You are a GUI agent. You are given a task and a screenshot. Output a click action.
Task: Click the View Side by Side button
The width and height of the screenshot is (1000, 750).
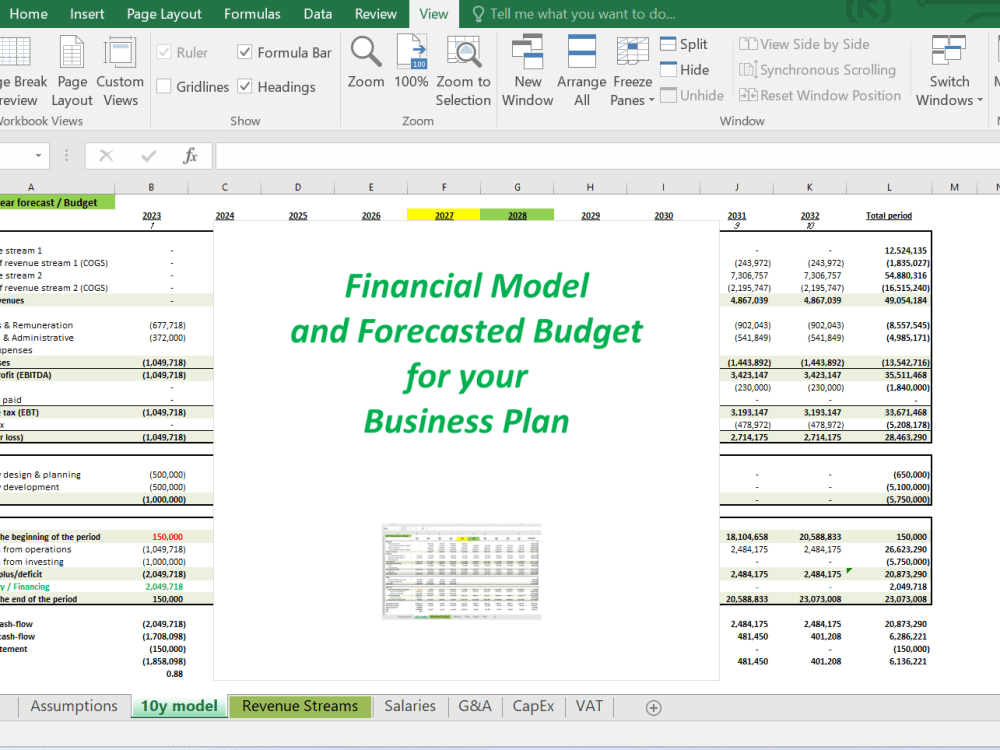[804, 44]
